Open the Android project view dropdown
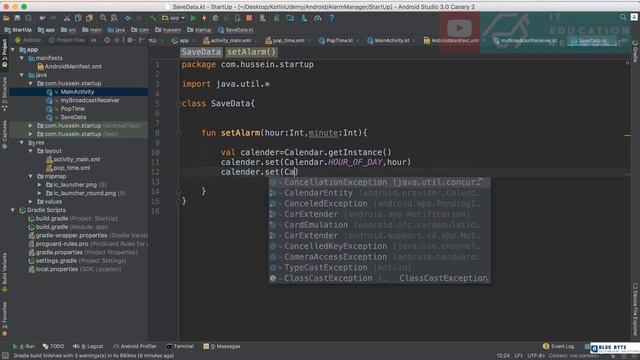640x360 pixels. (29, 40)
